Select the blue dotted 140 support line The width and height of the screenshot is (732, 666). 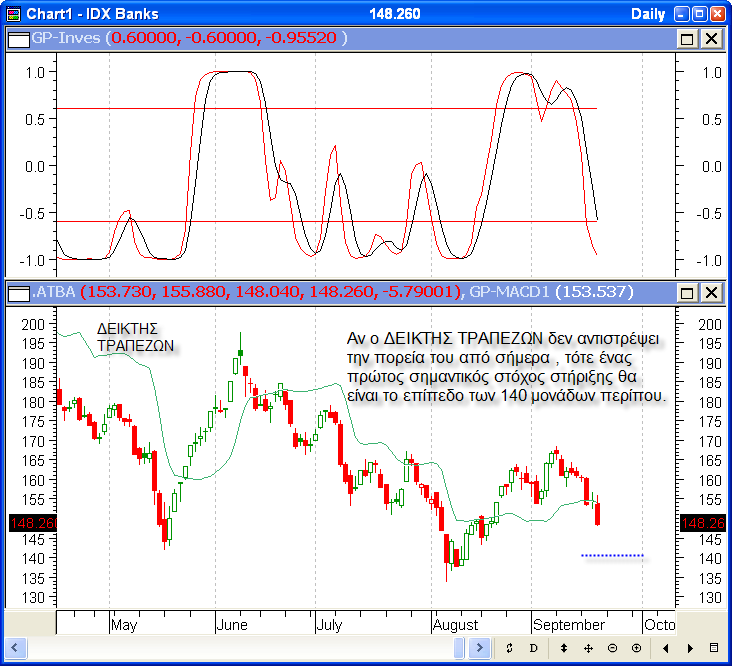click(612, 555)
